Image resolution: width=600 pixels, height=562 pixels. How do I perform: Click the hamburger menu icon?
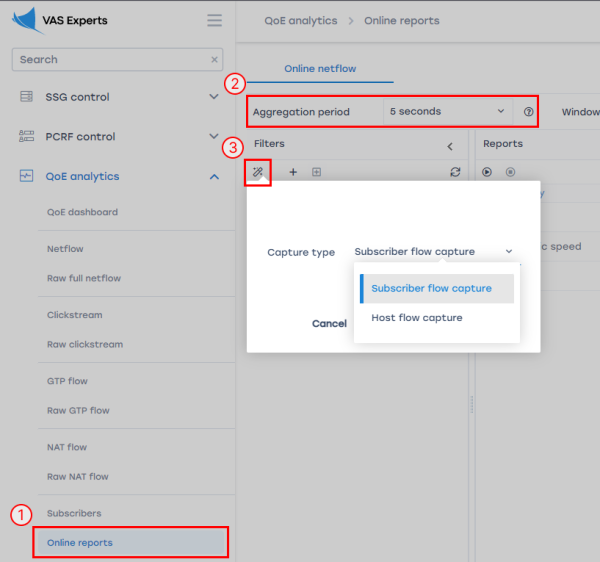[214, 20]
